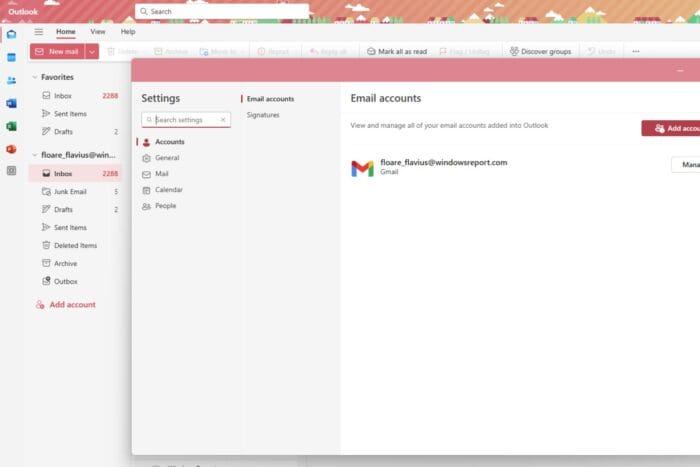The height and width of the screenshot is (467, 700).
Task: Open the Calendar icon in app rail
Action: (12, 57)
